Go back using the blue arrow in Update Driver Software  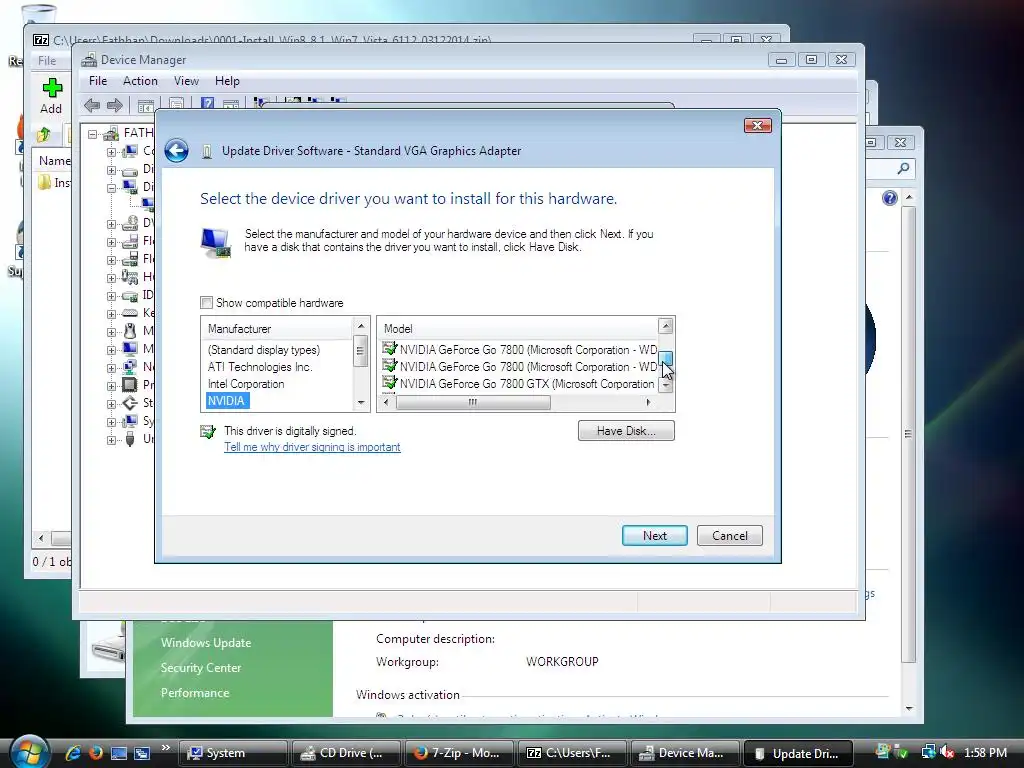(176, 151)
